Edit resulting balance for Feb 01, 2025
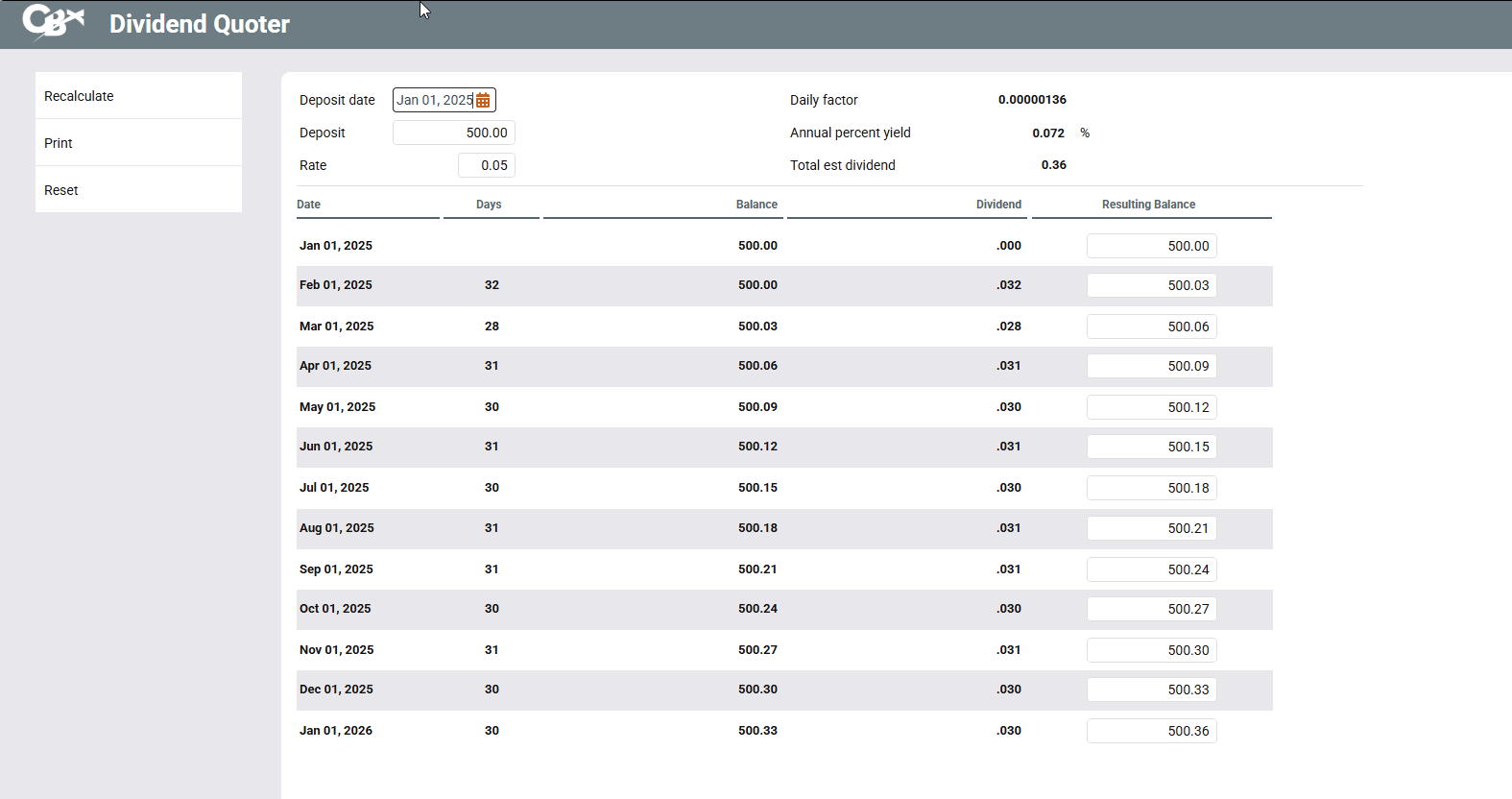 [1151, 285]
